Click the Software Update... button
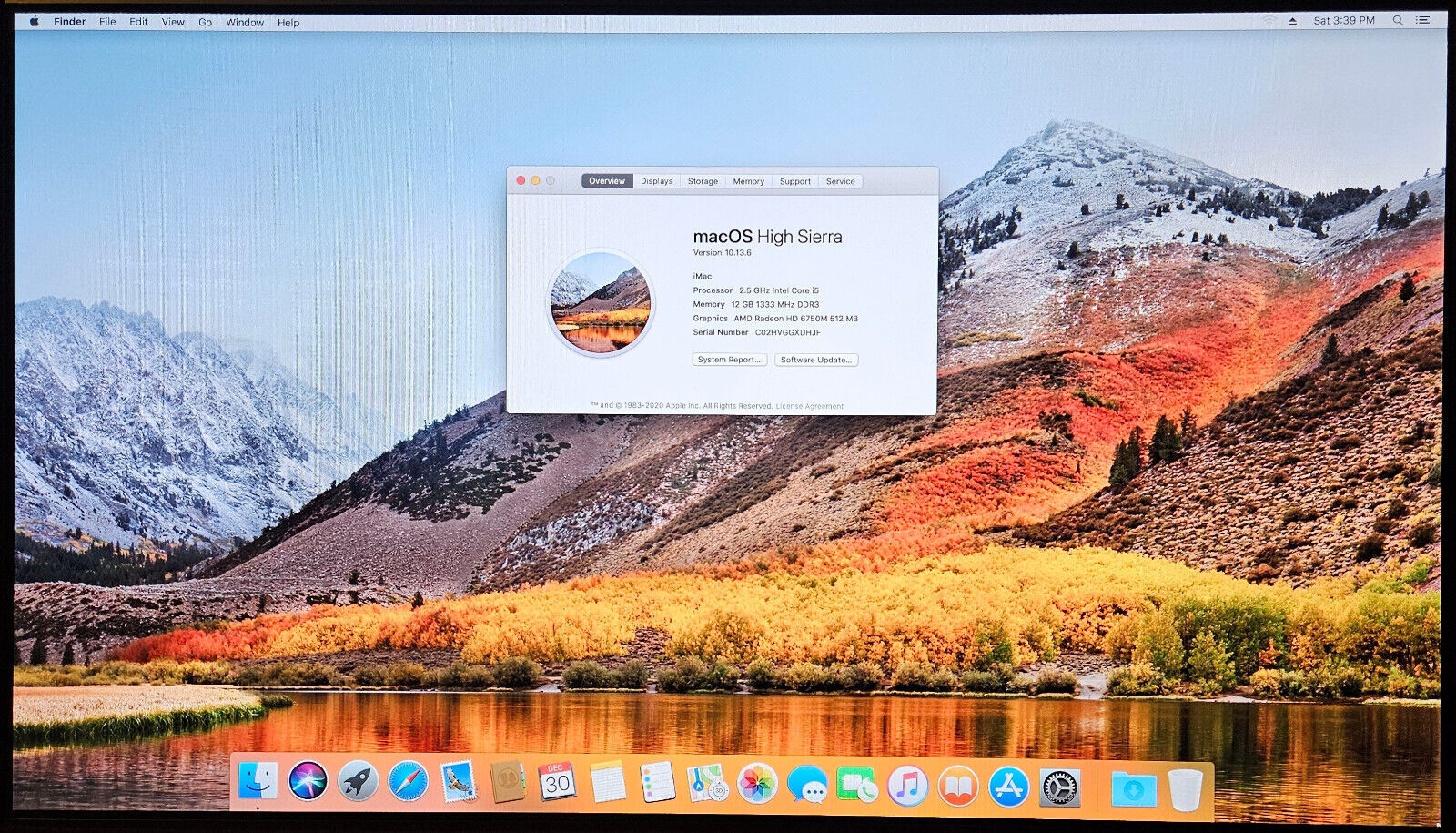Screen dimensions: 1456x833 click(816, 360)
